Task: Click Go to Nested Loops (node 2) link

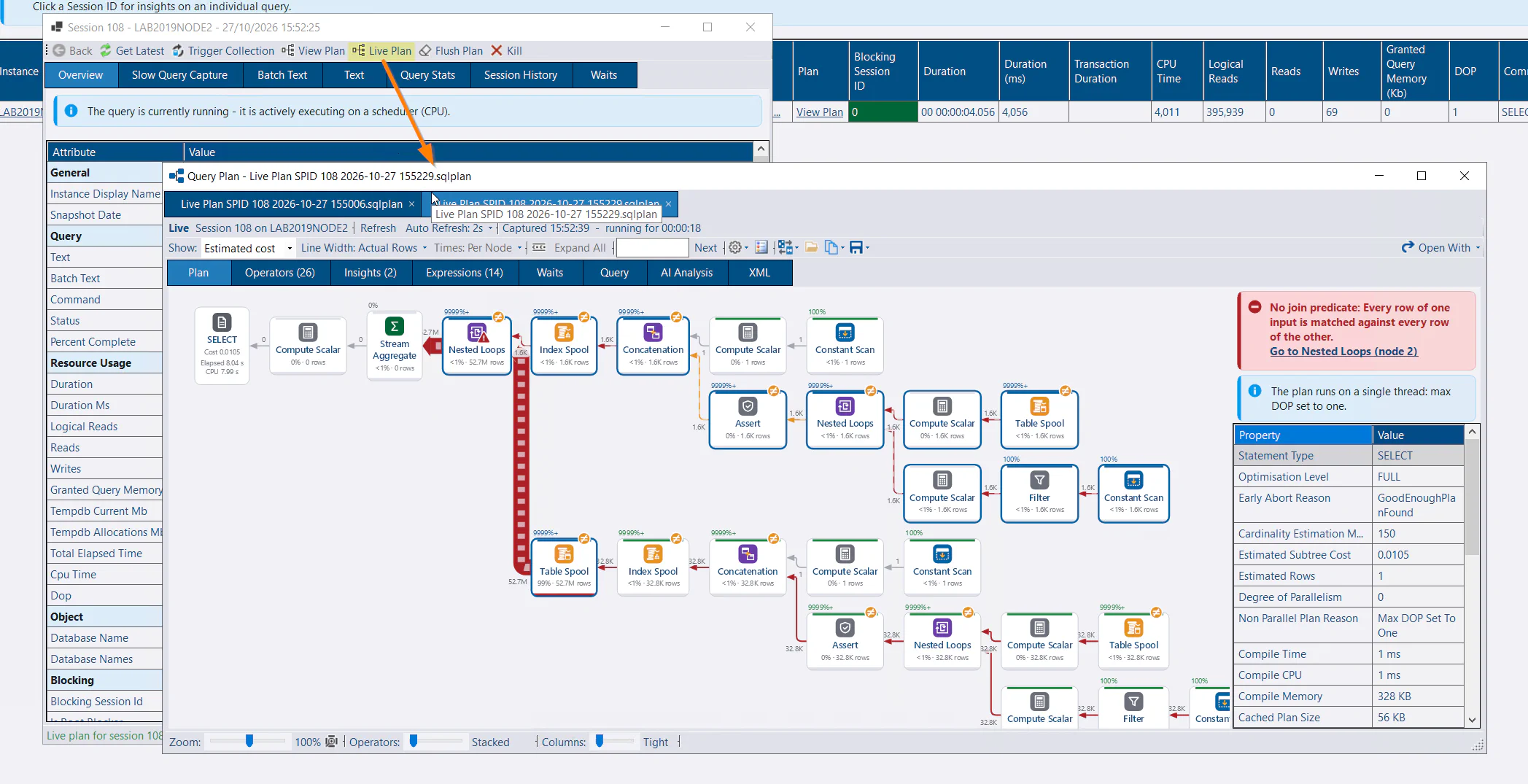Action: [1343, 352]
